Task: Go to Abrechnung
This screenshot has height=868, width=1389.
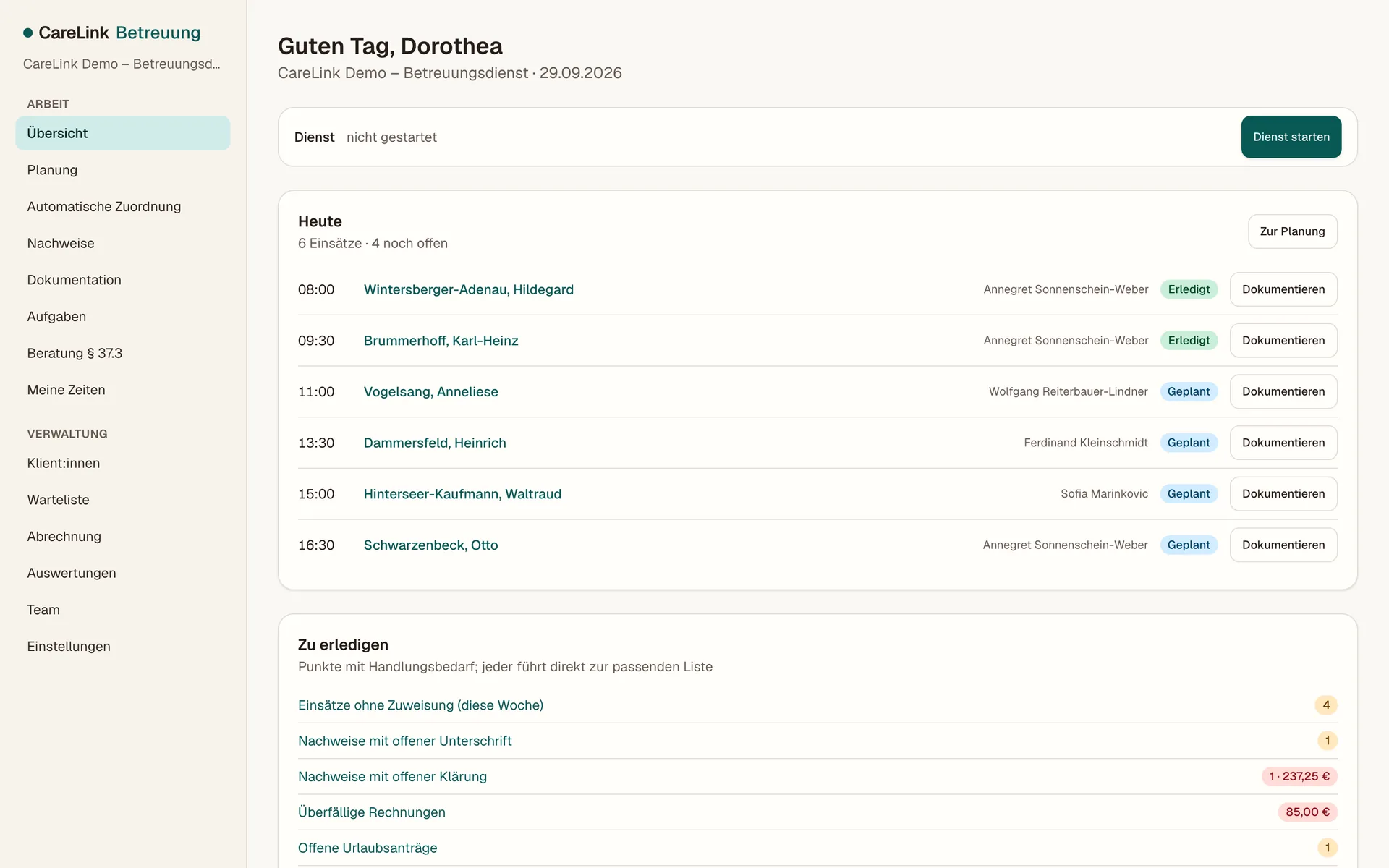Action: pos(123,537)
